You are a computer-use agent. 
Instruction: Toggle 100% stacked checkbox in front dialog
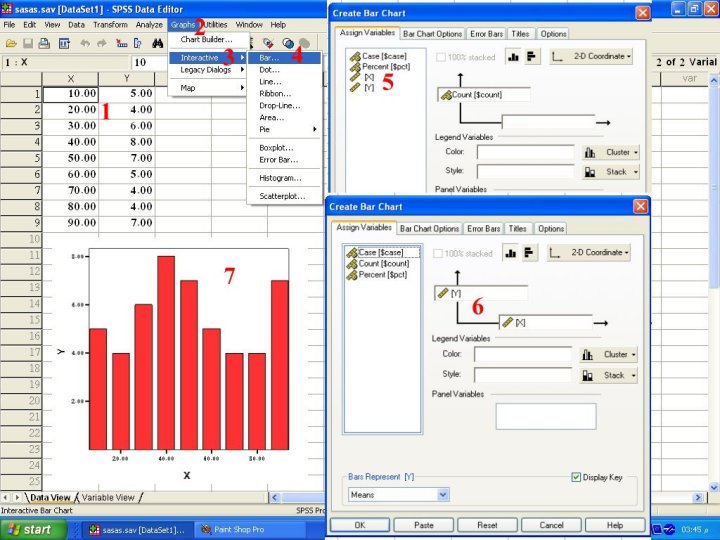point(438,253)
